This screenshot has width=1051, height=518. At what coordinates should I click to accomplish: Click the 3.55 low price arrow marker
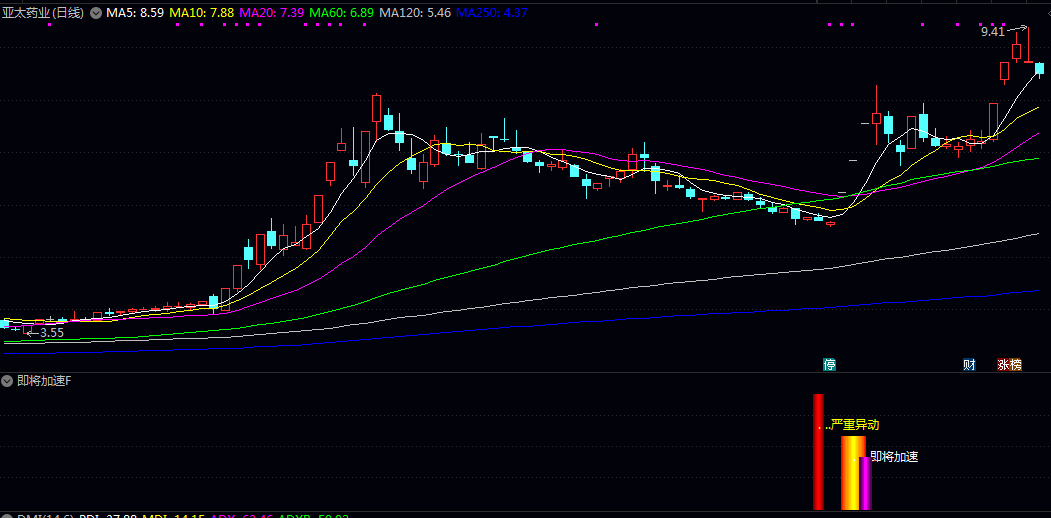pos(45,332)
